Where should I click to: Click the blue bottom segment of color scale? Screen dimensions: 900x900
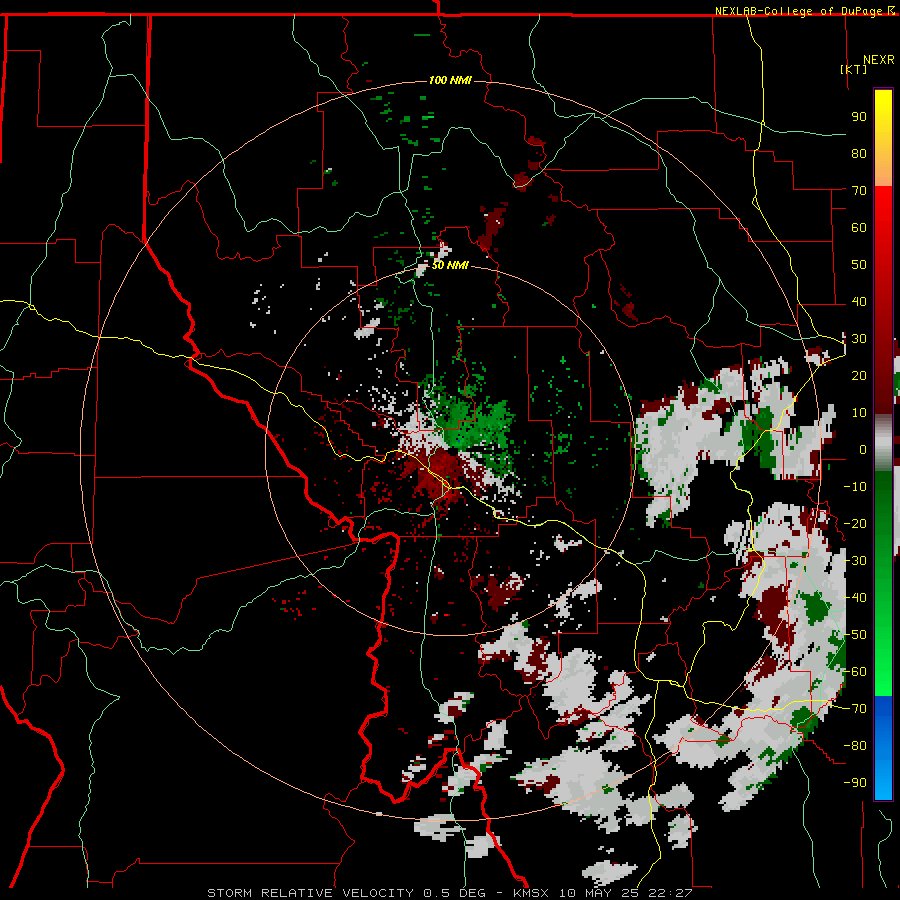883,747
